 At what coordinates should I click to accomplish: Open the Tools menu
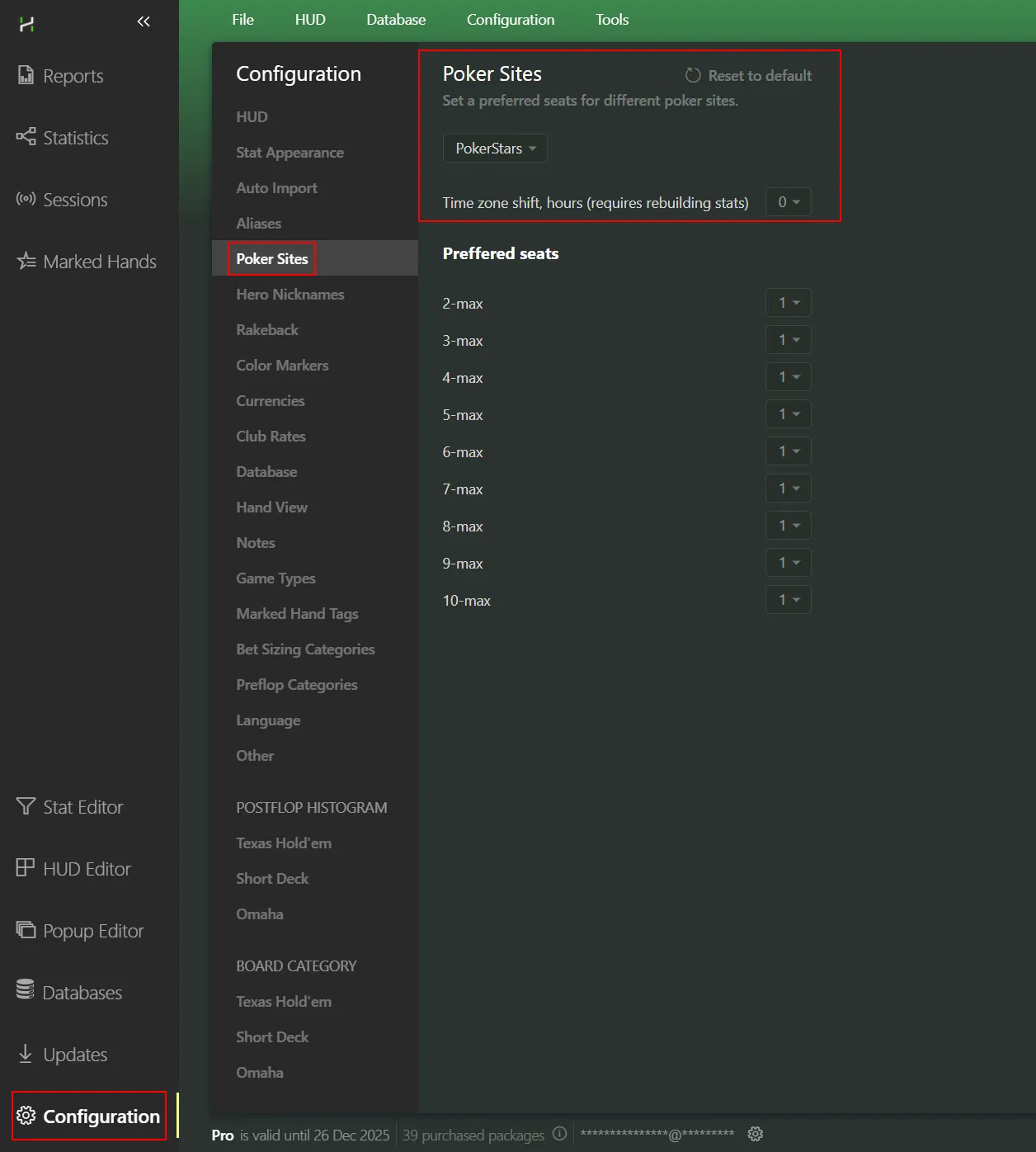coord(612,20)
